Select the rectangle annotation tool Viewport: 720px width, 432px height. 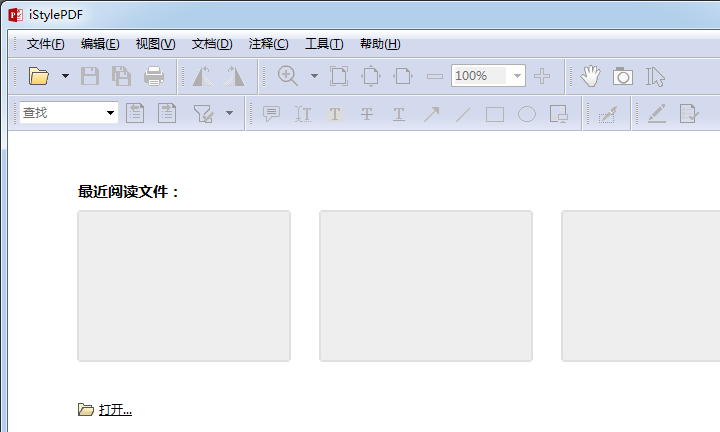tap(494, 114)
